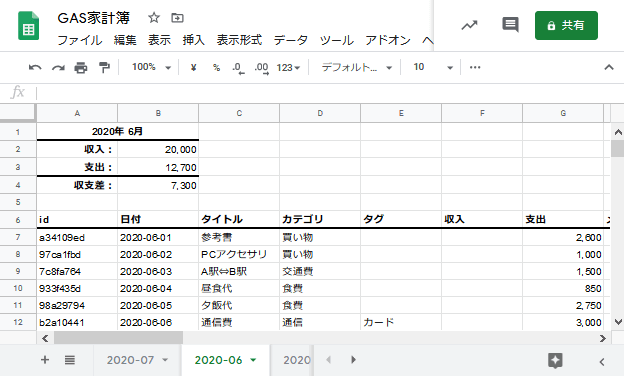Open the ファイル menu
This screenshot has width=624, height=376.
(80, 40)
